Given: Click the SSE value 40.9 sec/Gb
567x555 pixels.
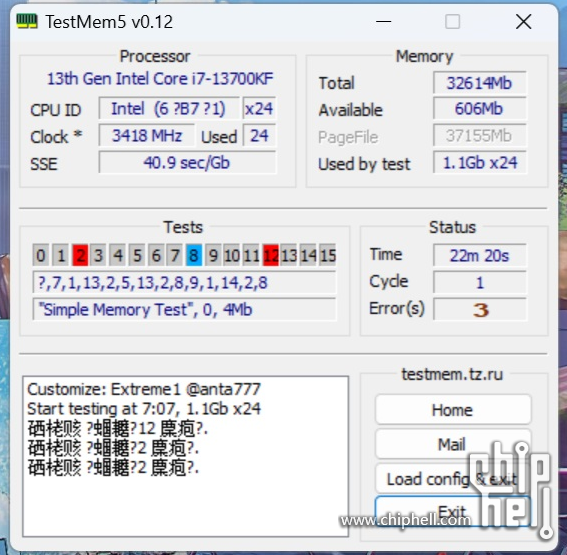Looking at the screenshot, I should (187, 163).
